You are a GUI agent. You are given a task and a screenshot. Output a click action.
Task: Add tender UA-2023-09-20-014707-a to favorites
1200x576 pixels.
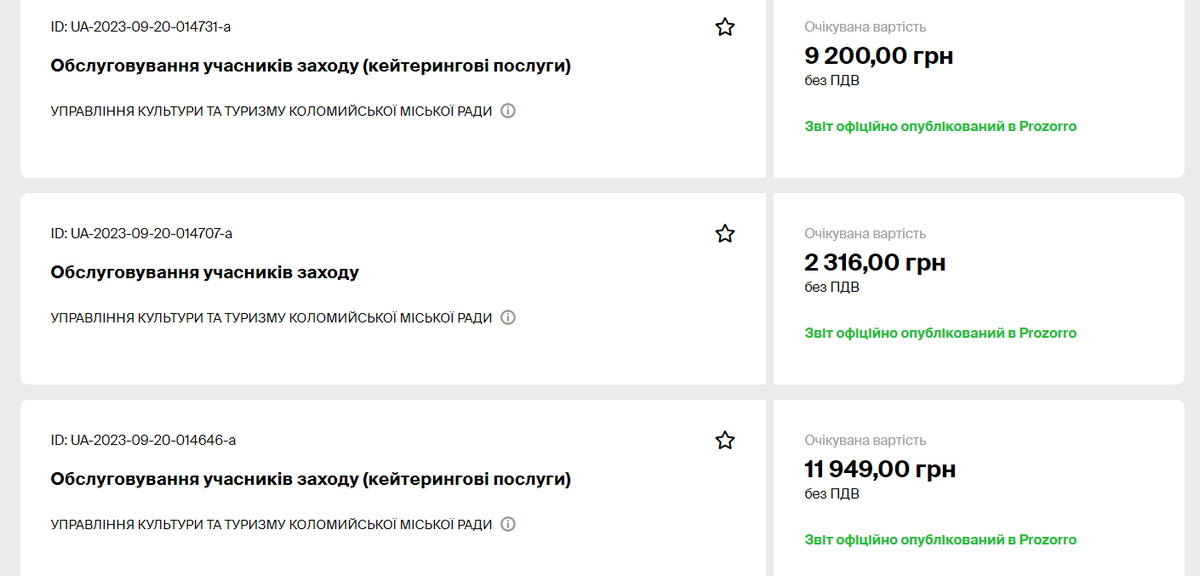[x=725, y=234]
